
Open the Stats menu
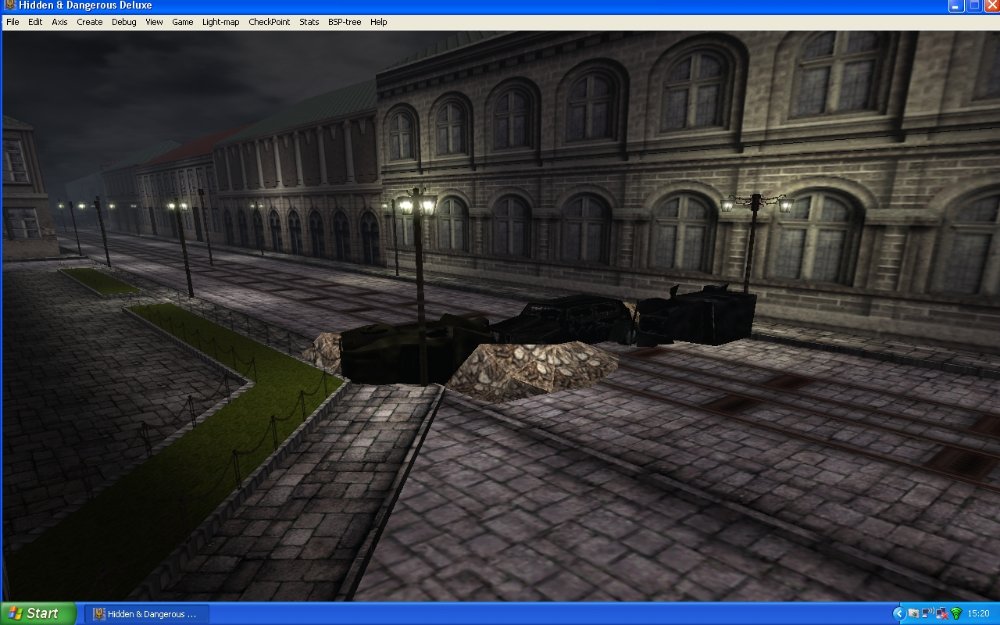point(309,22)
